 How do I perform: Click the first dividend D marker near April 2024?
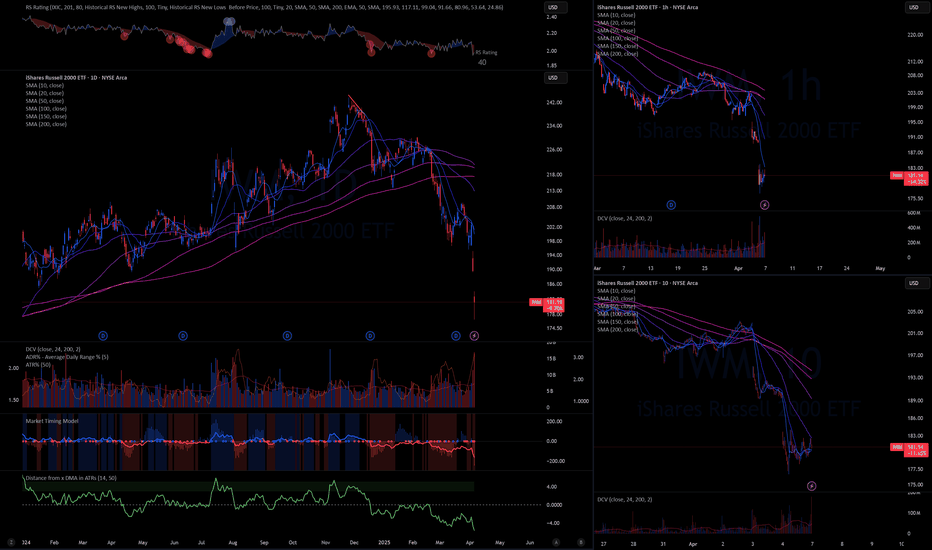(103, 336)
